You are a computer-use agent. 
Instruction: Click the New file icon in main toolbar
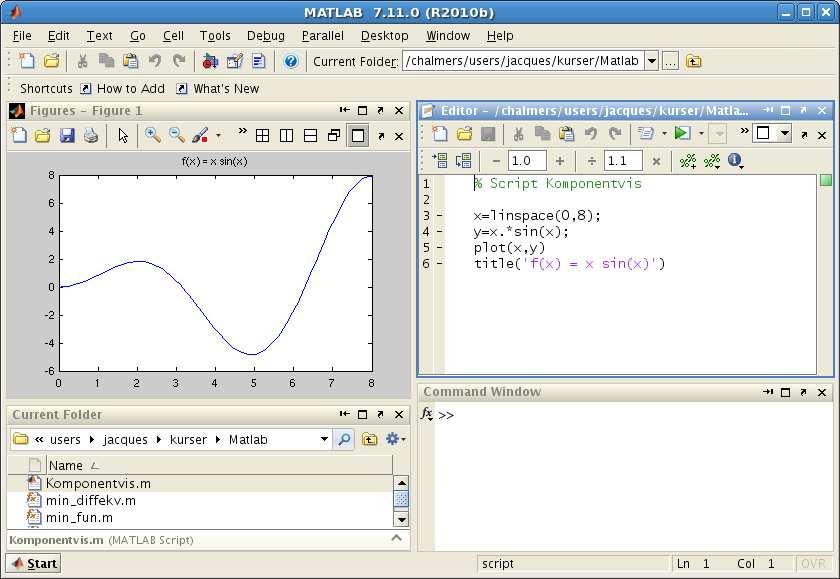tap(27, 61)
